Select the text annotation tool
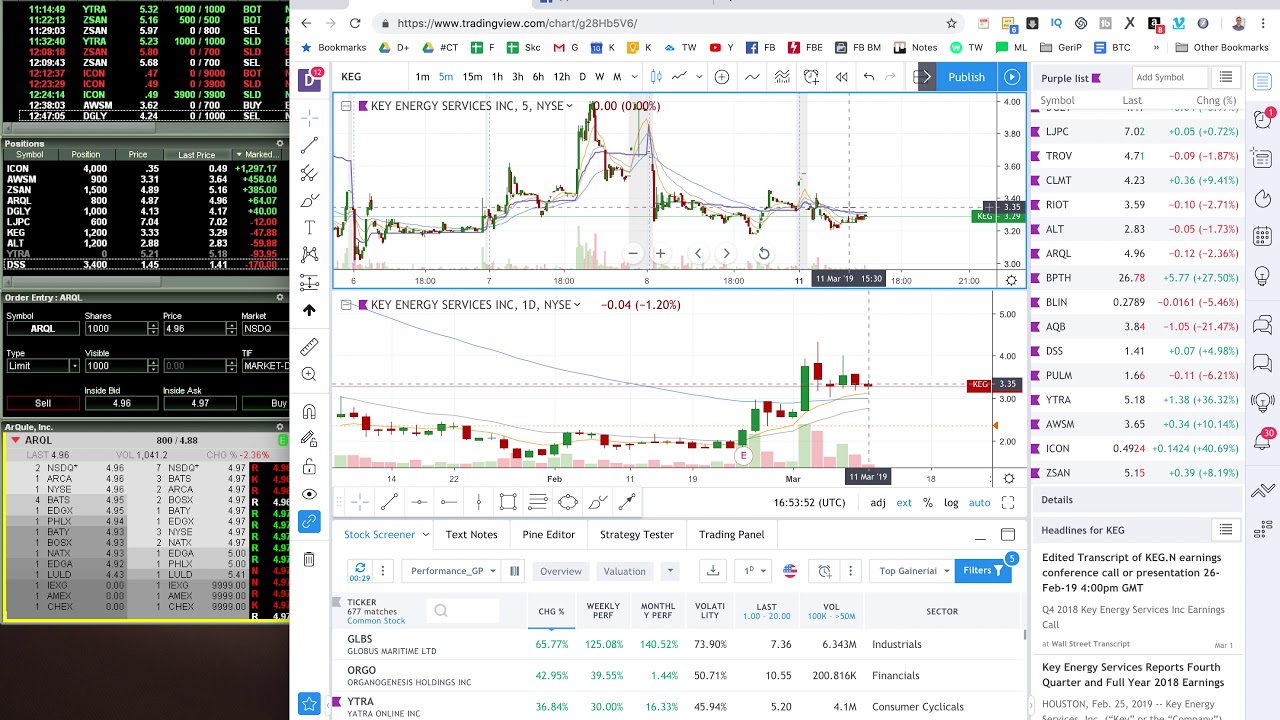This screenshot has height=720, width=1280. click(x=309, y=228)
